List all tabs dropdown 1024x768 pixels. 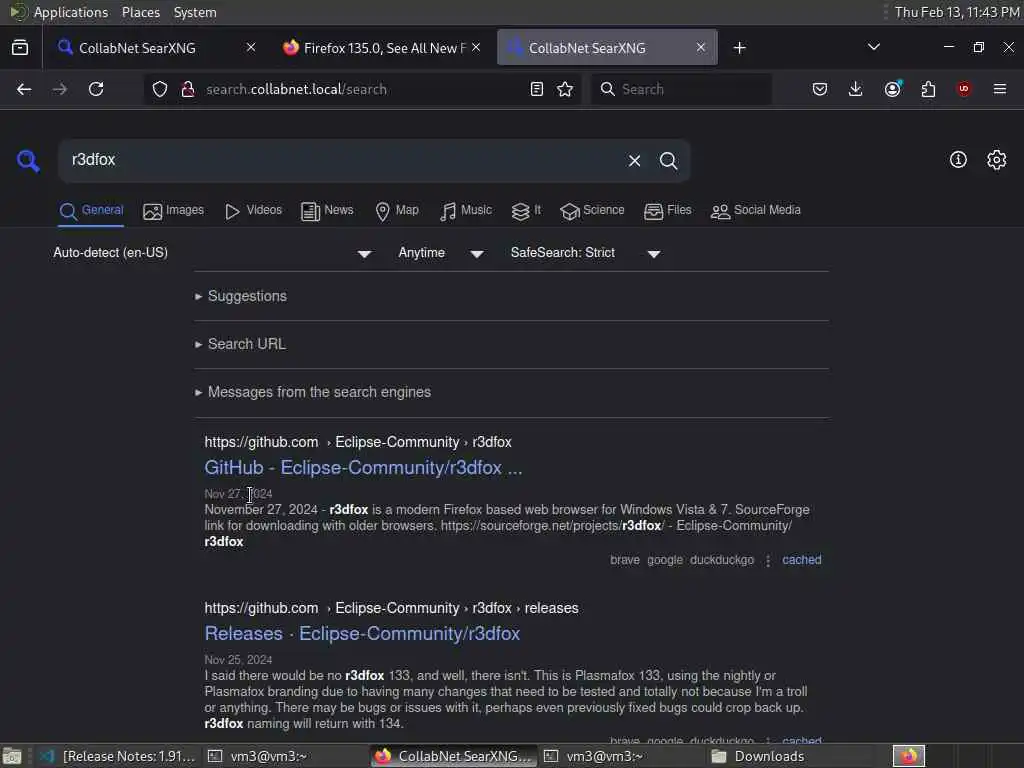pos(874,47)
